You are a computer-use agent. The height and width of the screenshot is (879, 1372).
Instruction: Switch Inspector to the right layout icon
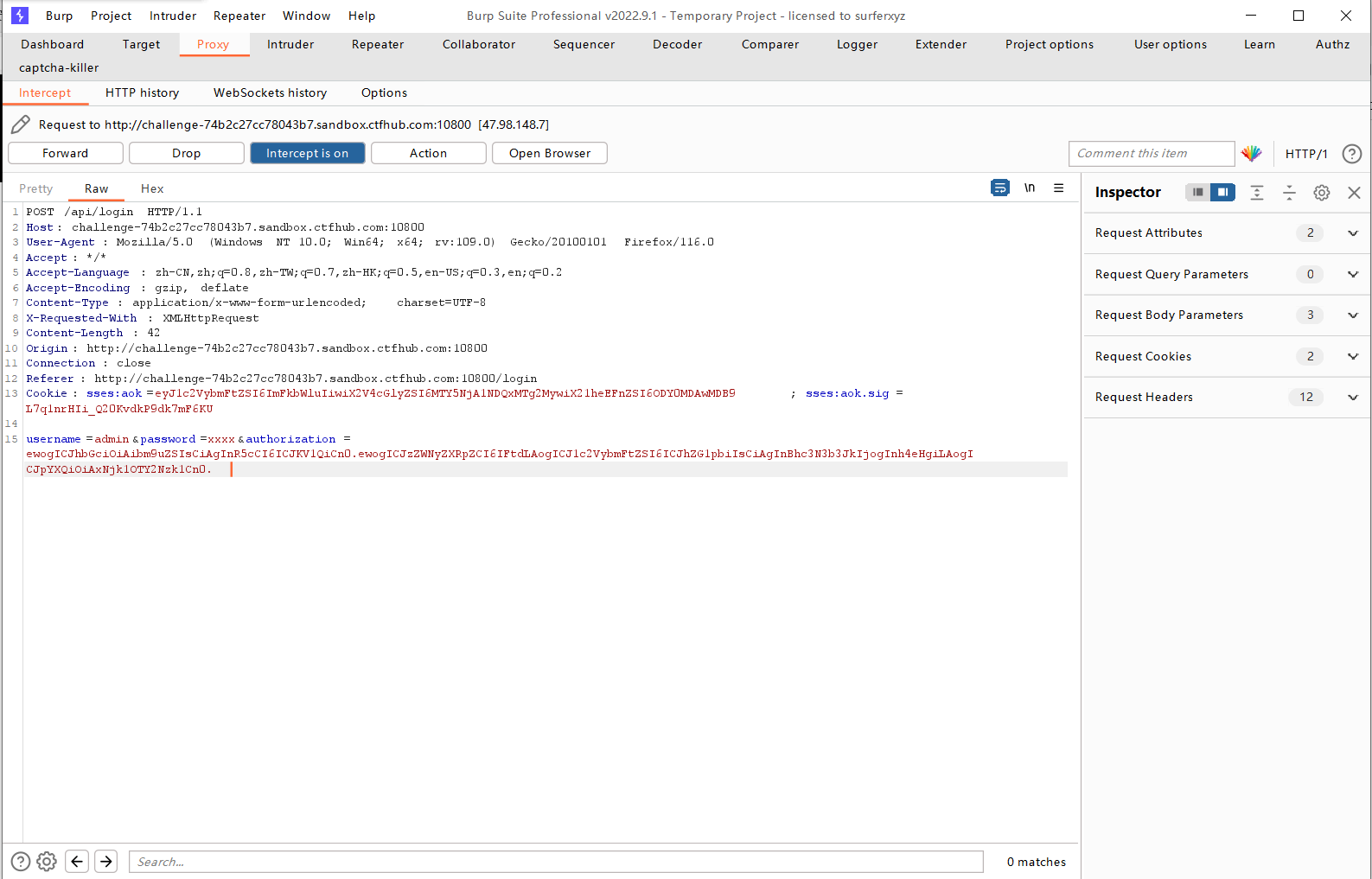coord(1222,192)
